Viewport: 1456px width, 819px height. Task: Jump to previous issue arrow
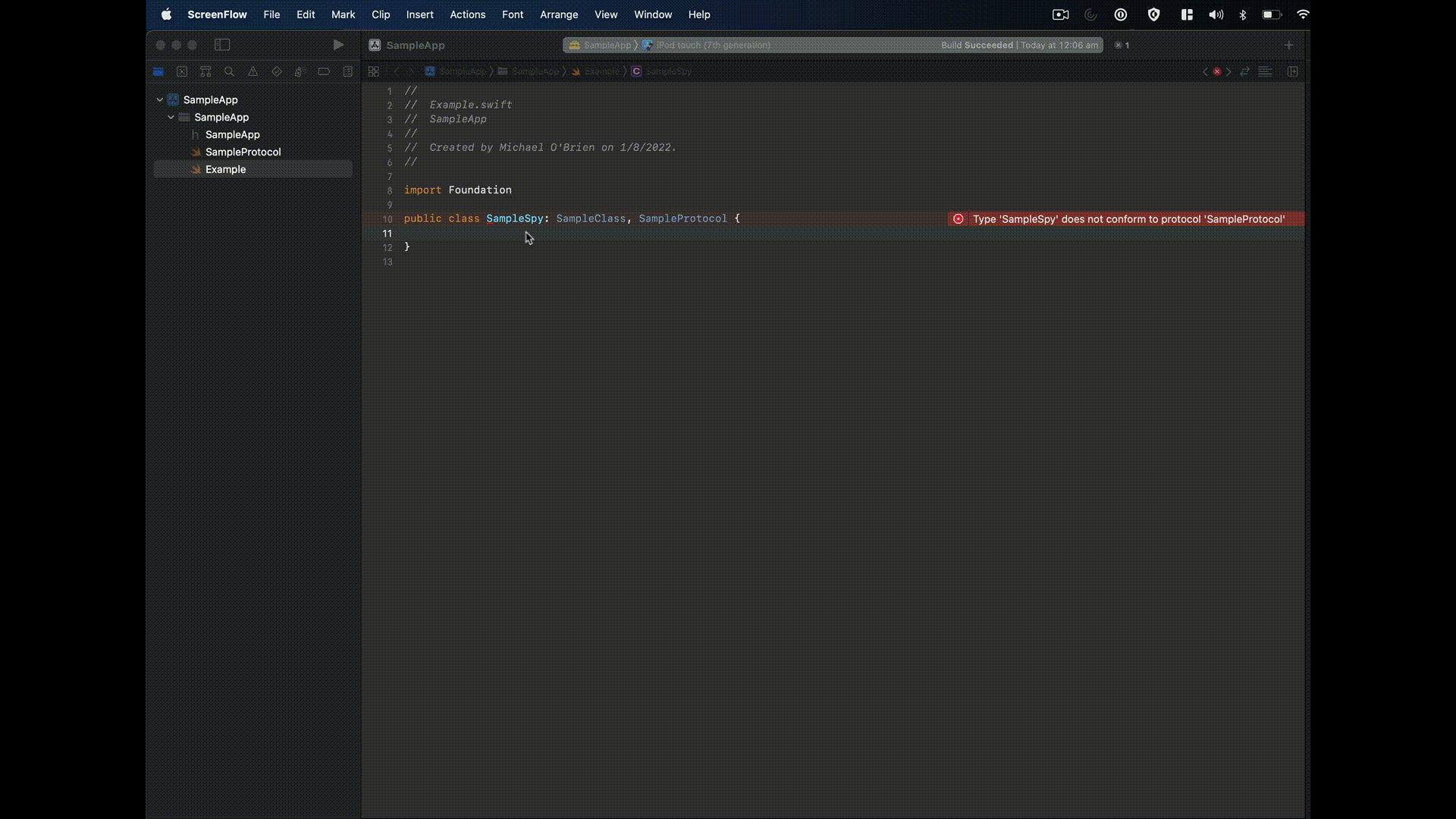pos(1205,71)
